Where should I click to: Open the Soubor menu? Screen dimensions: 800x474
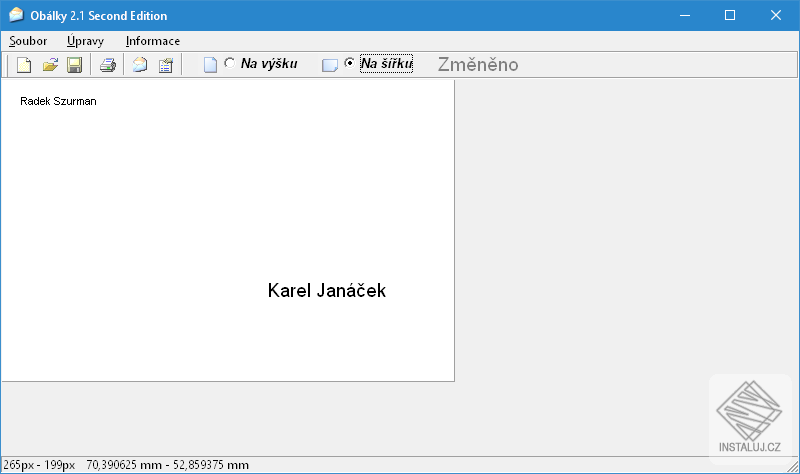coord(28,41)
